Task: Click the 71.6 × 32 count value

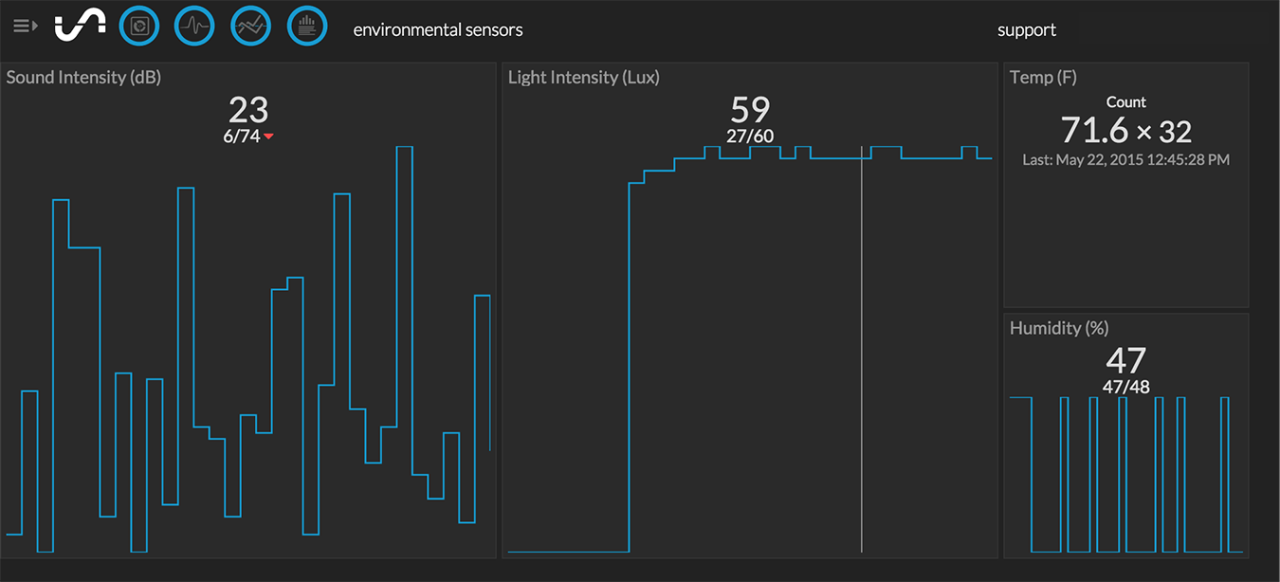Action: point(1125,130)
